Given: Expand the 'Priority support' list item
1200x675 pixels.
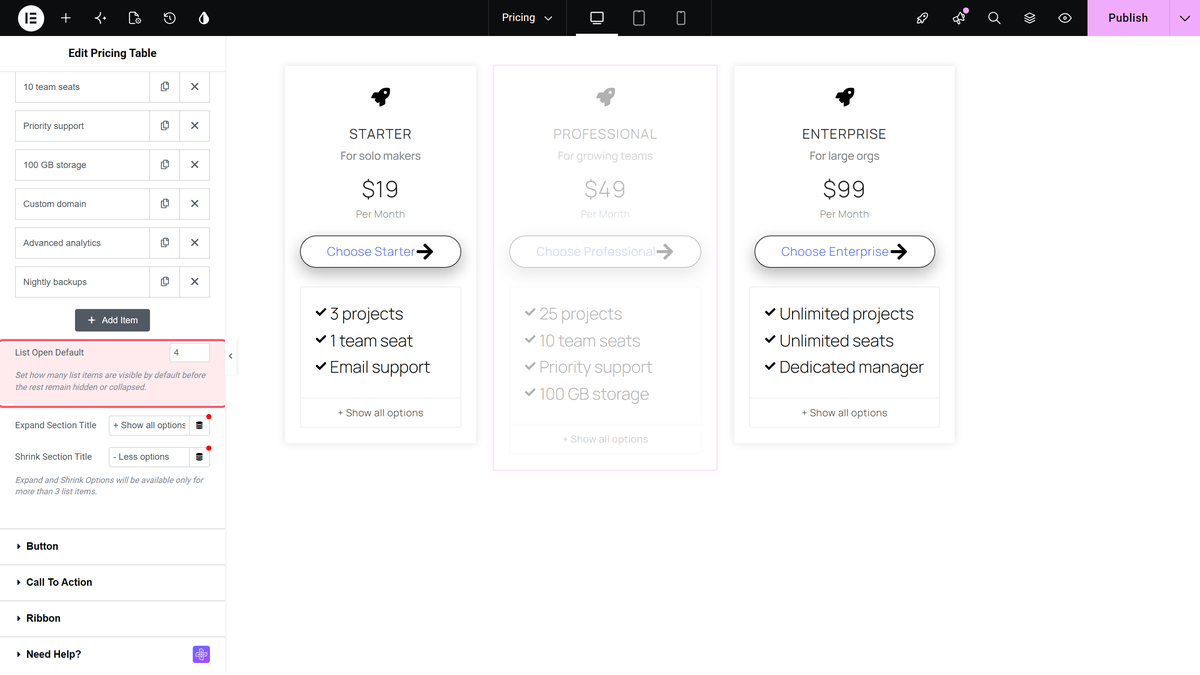Looking at the screenshot, I should click(x=82, y=126).
